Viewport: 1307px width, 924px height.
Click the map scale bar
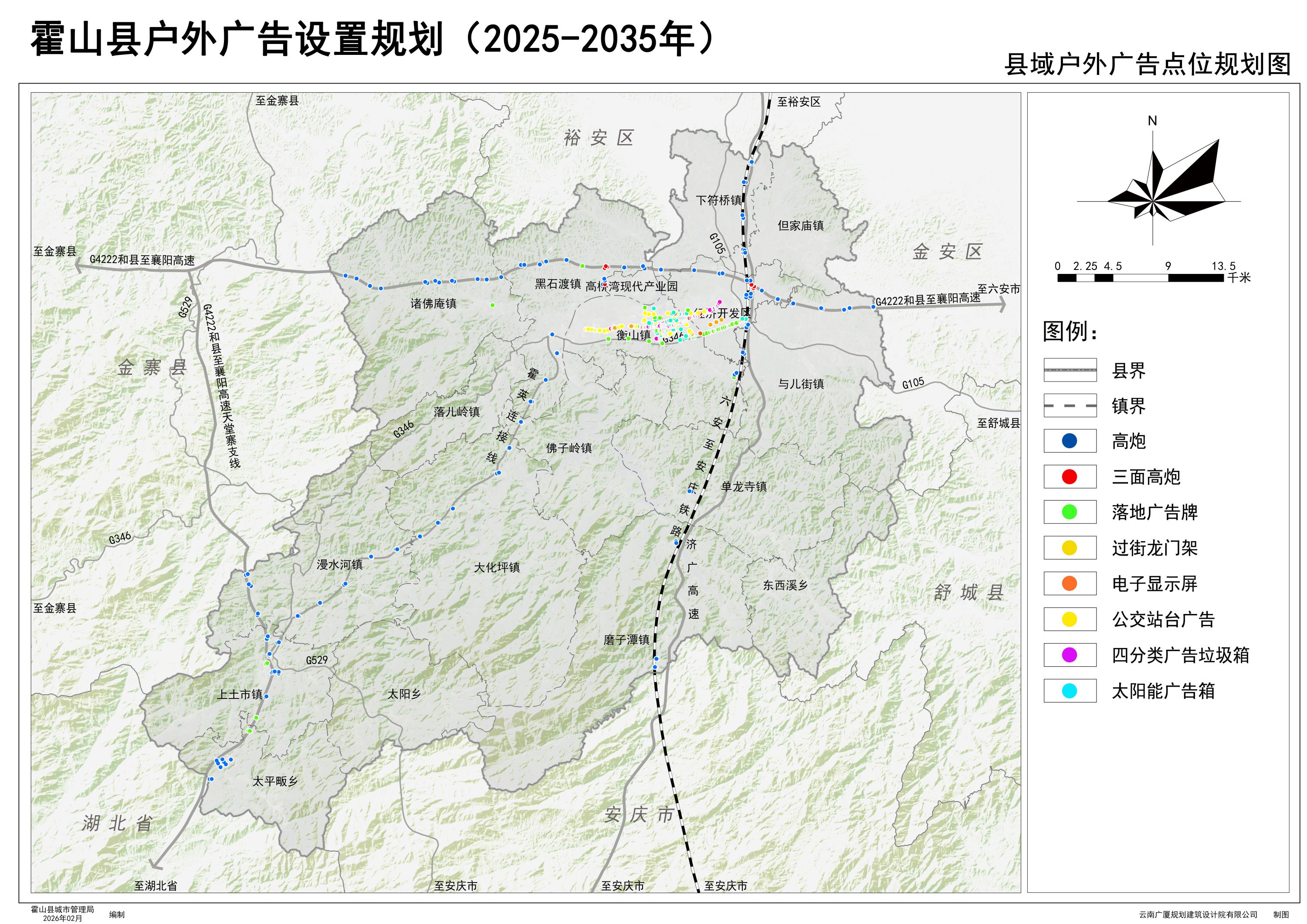point(1140,278)
